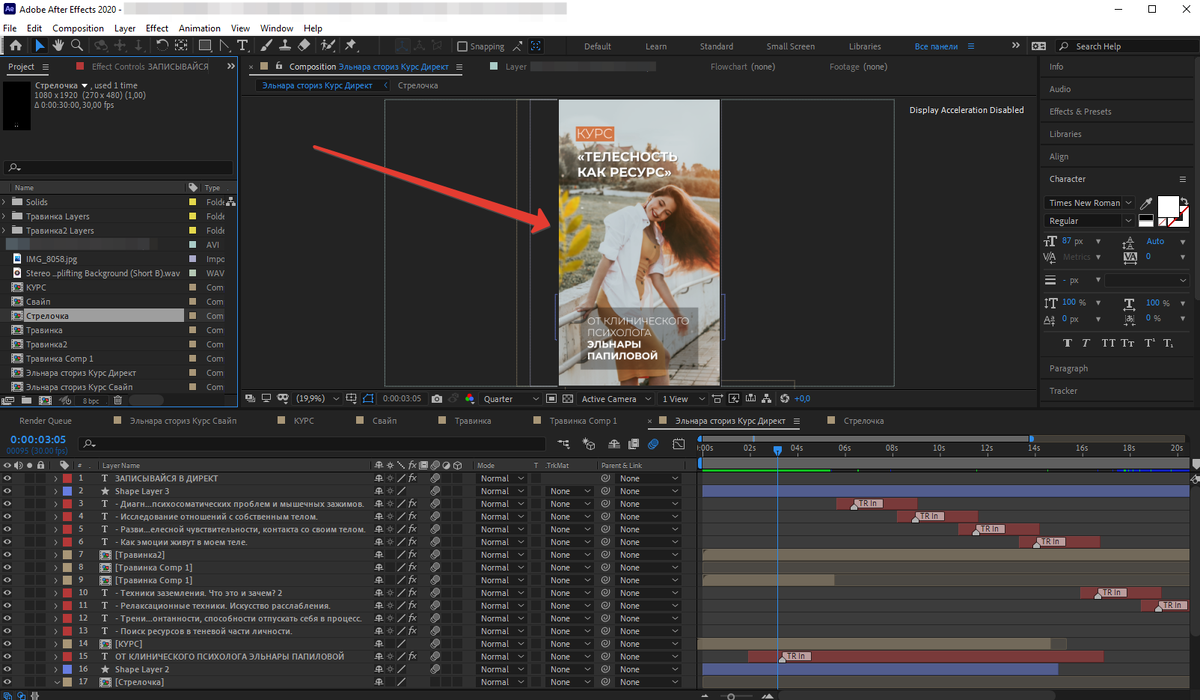Toggle the timeline Motion Blur enable icon

click(653, 443)
